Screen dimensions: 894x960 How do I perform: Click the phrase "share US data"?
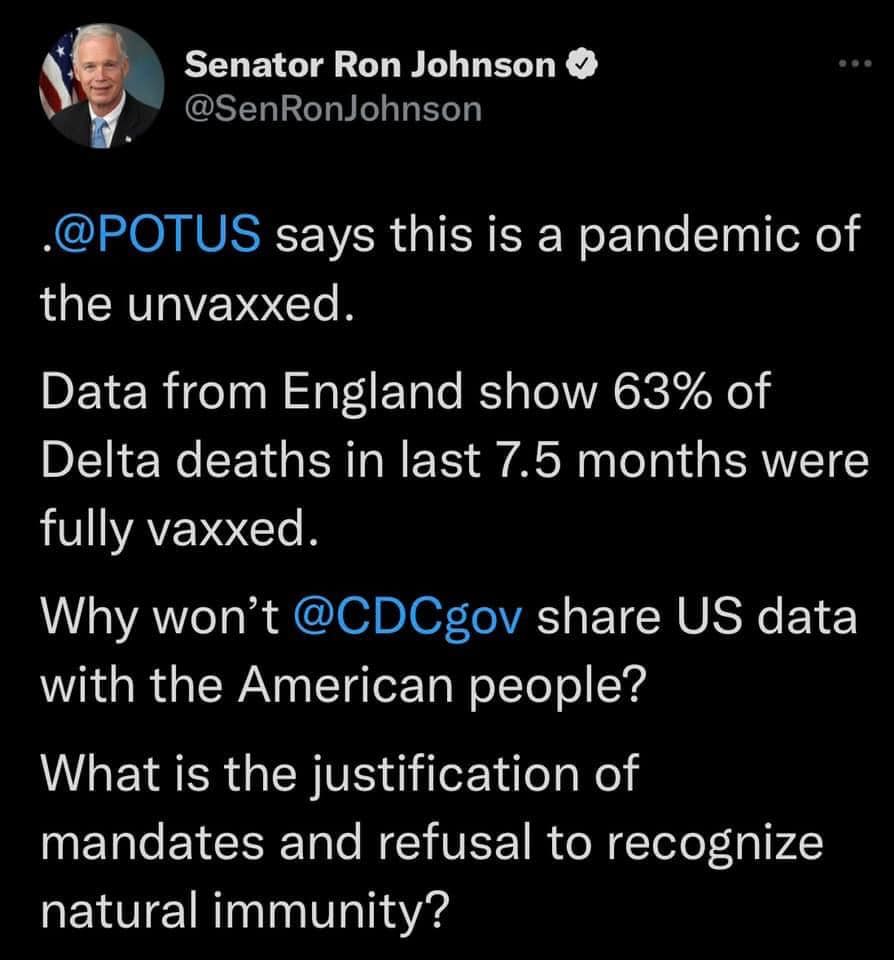coord(697,615)
